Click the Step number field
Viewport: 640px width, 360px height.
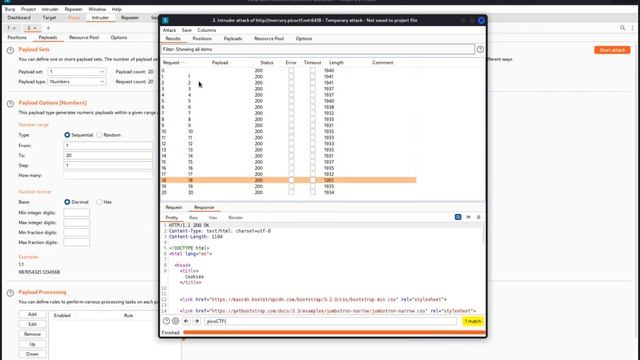point(108,165)
